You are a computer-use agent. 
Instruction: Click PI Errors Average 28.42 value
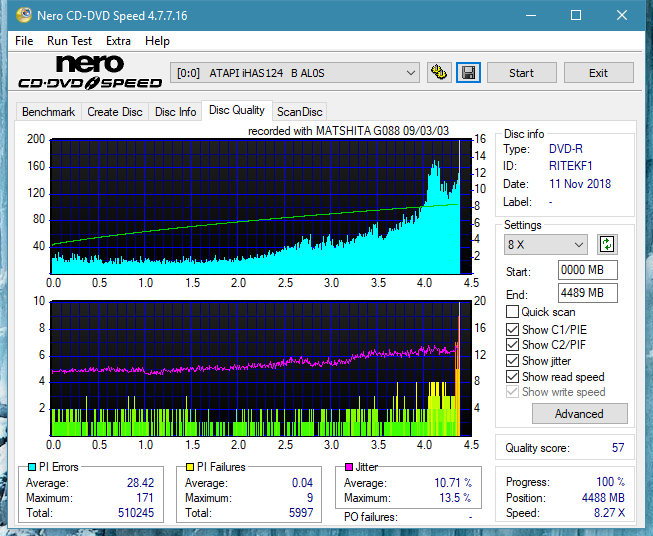pyautogui.click(x=140, y=483)
